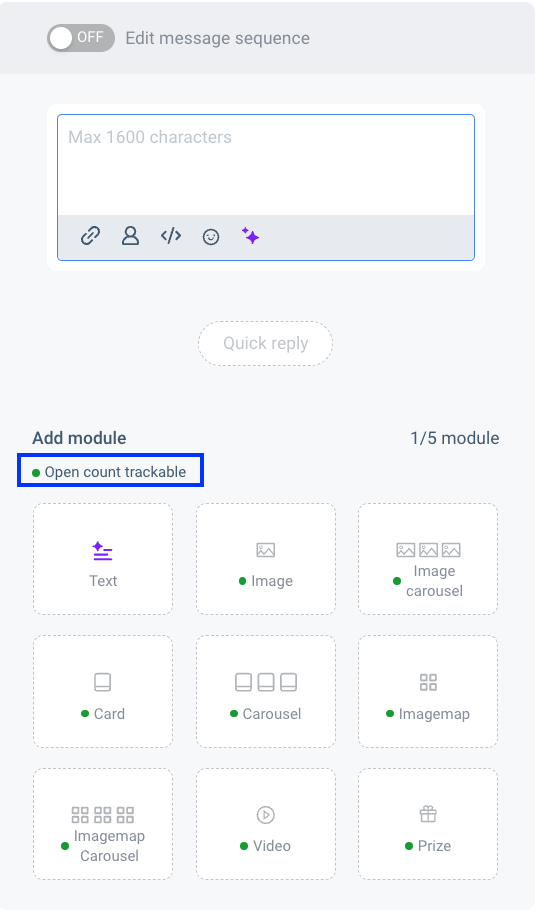This screenshot has width=541, height=917.
Task: Add a Video module
Action: pyautogui.click(x=266, y=824)
